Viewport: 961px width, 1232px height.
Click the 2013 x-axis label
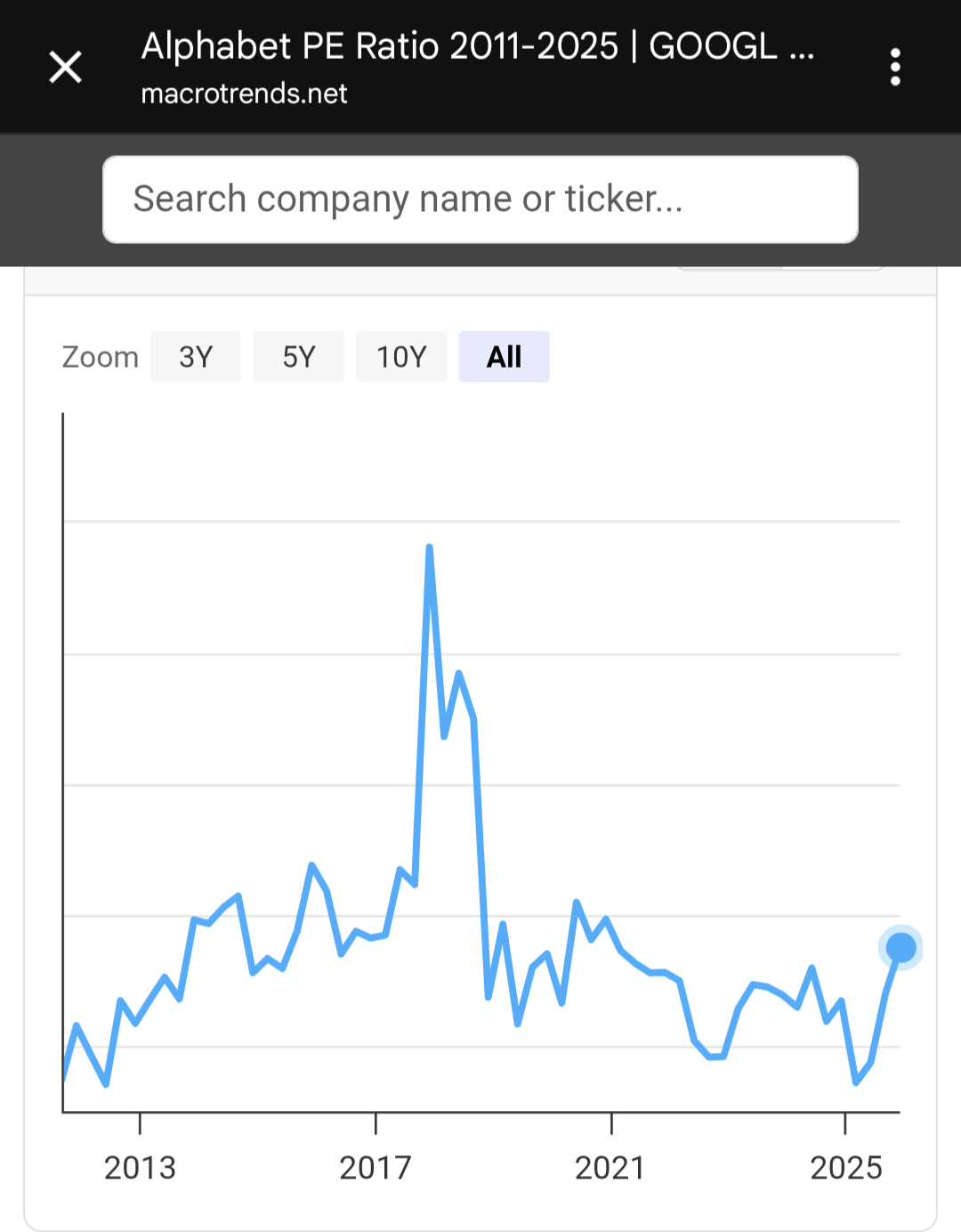pyautogui.click(x=140, y=1167)
